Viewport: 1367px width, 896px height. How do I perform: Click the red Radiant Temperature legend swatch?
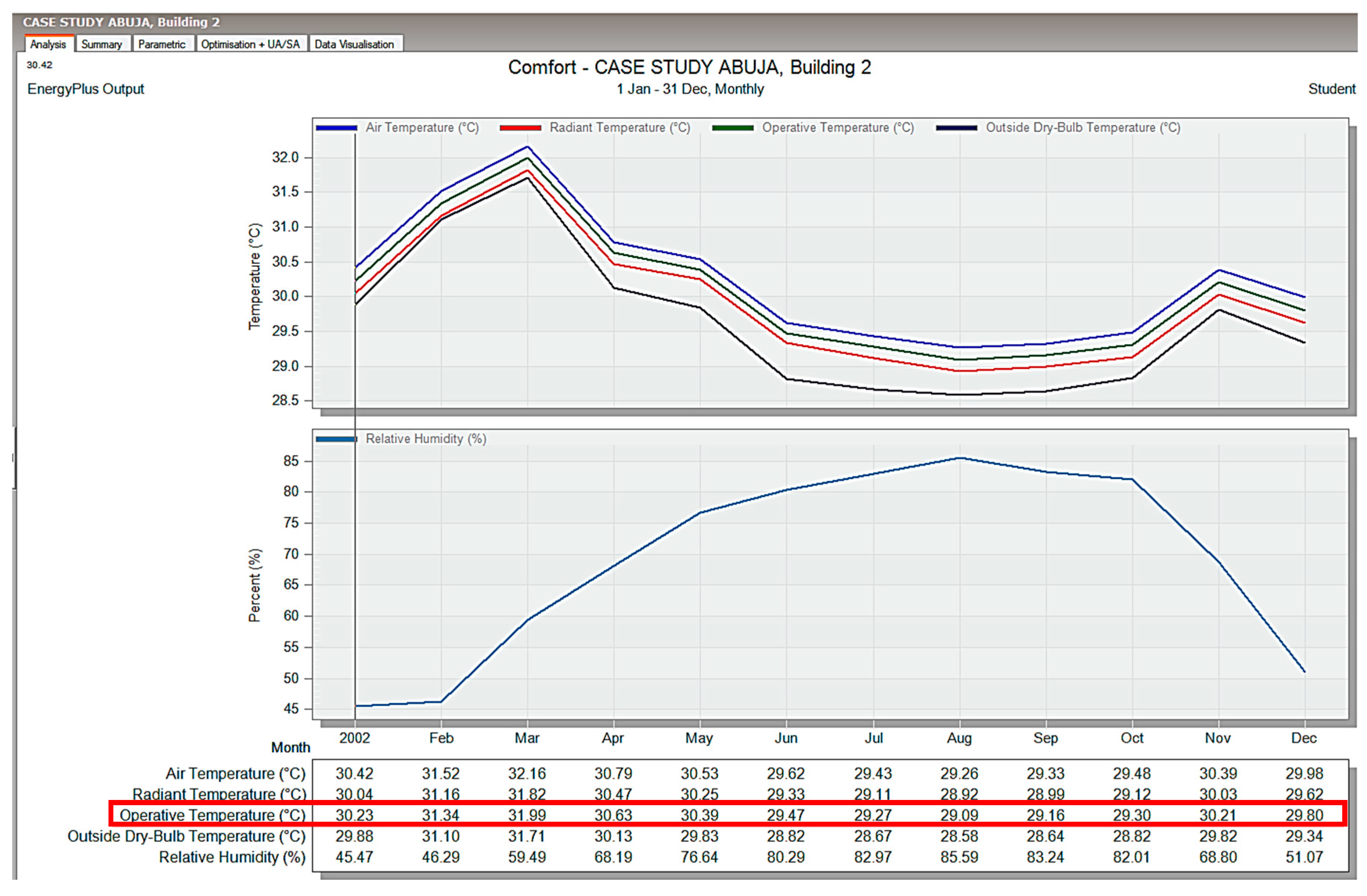click(520, 128)
